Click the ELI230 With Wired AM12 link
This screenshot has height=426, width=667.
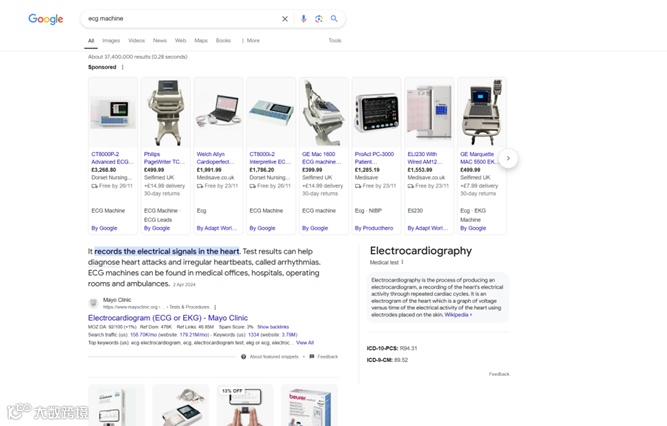[425, 158]
